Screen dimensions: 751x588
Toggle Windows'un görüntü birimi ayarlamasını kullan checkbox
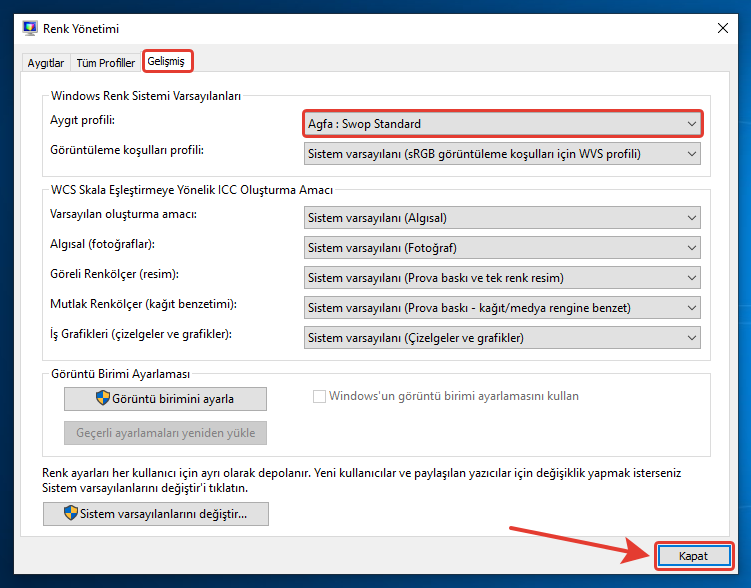coord(320,396)
